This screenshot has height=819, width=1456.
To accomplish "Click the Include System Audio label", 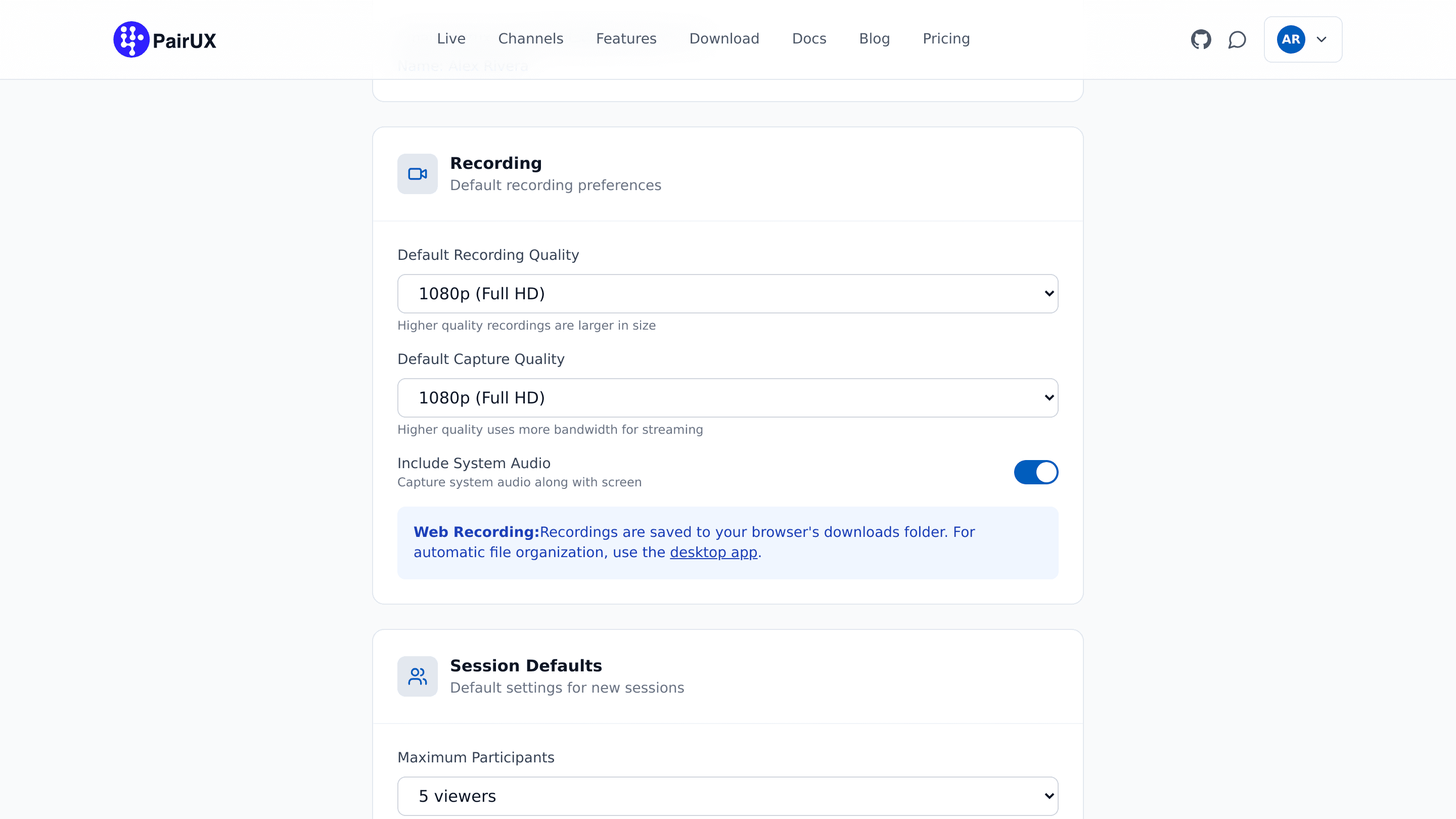I will click(x=474, y=463).
